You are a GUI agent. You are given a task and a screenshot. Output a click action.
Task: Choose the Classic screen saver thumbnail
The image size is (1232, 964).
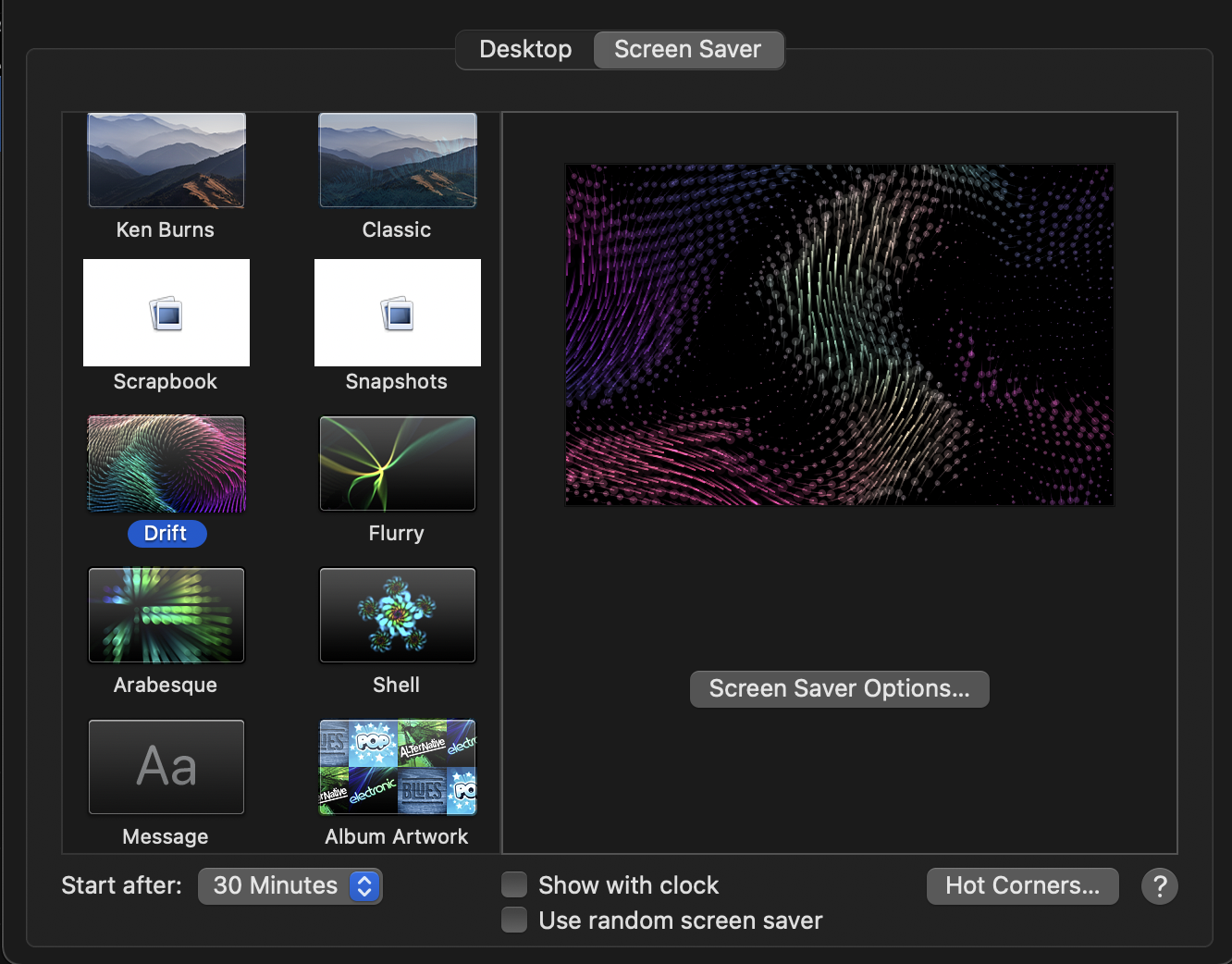coord(398,161)
